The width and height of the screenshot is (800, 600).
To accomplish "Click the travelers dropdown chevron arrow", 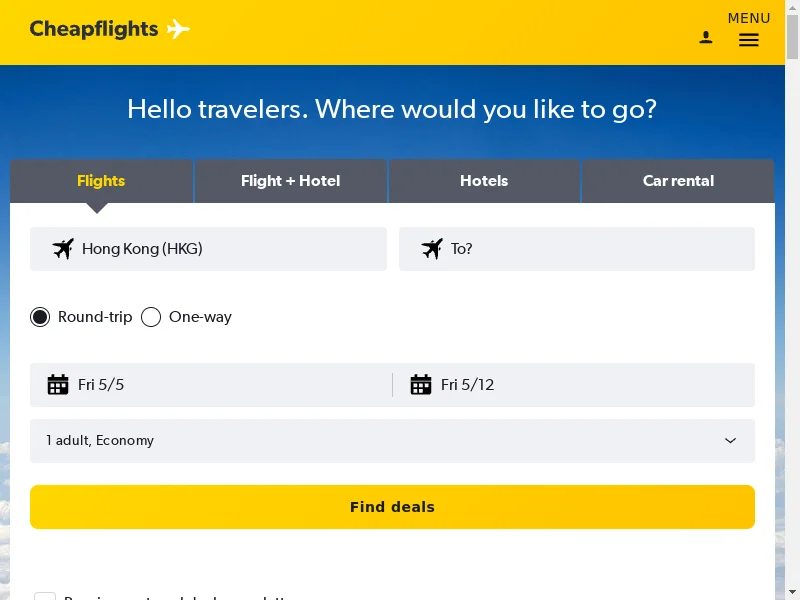I will click(730, 441).
